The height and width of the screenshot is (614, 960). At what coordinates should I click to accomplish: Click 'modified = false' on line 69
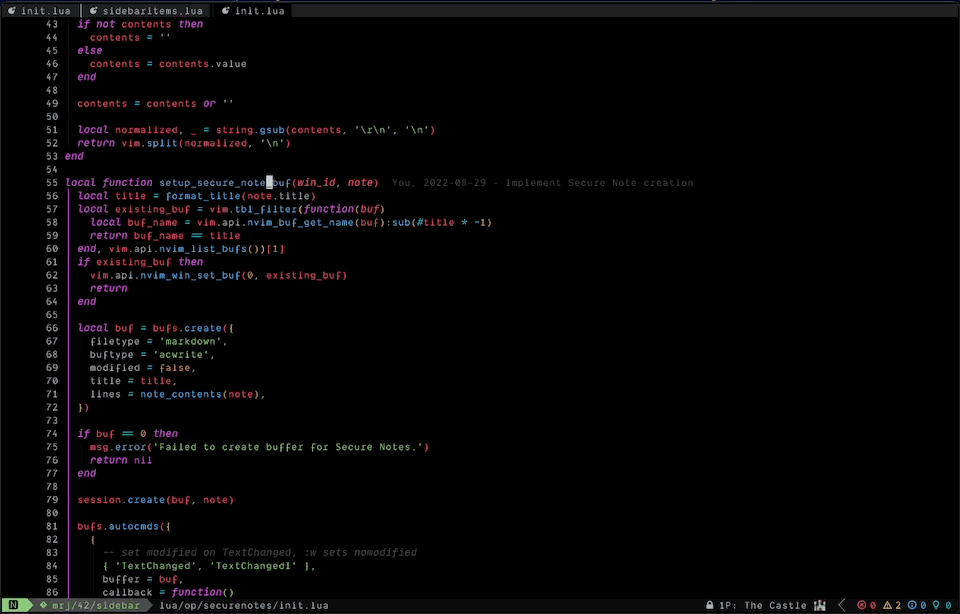coord(140,368)
